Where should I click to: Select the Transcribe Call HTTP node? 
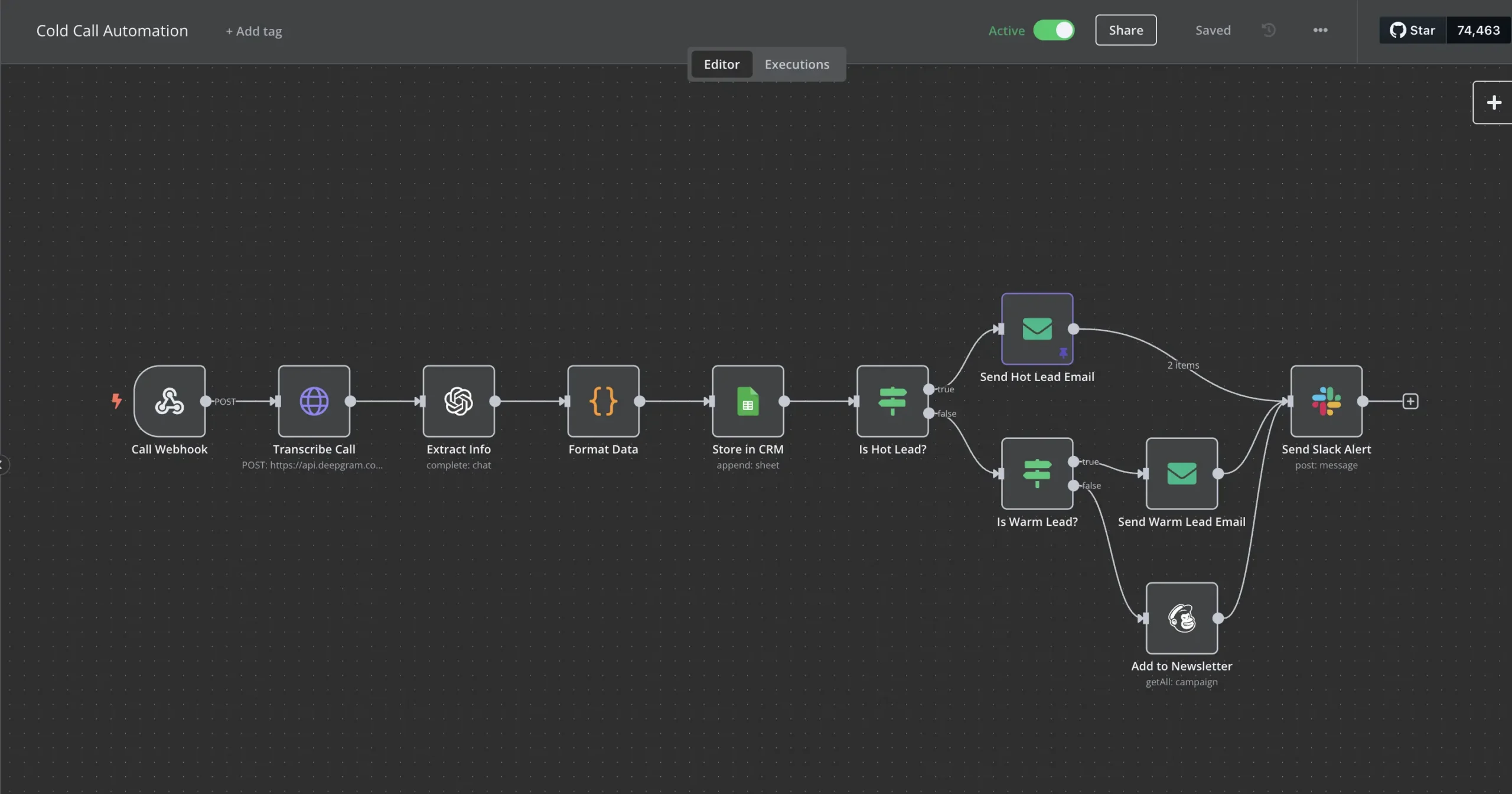point(314,401)
